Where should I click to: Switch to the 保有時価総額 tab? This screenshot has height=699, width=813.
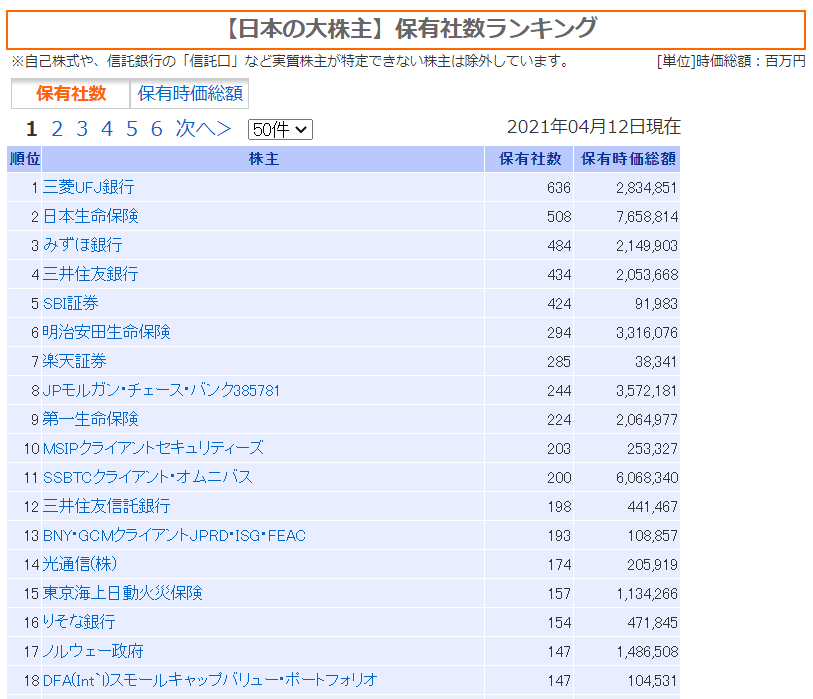pos(190,94)
